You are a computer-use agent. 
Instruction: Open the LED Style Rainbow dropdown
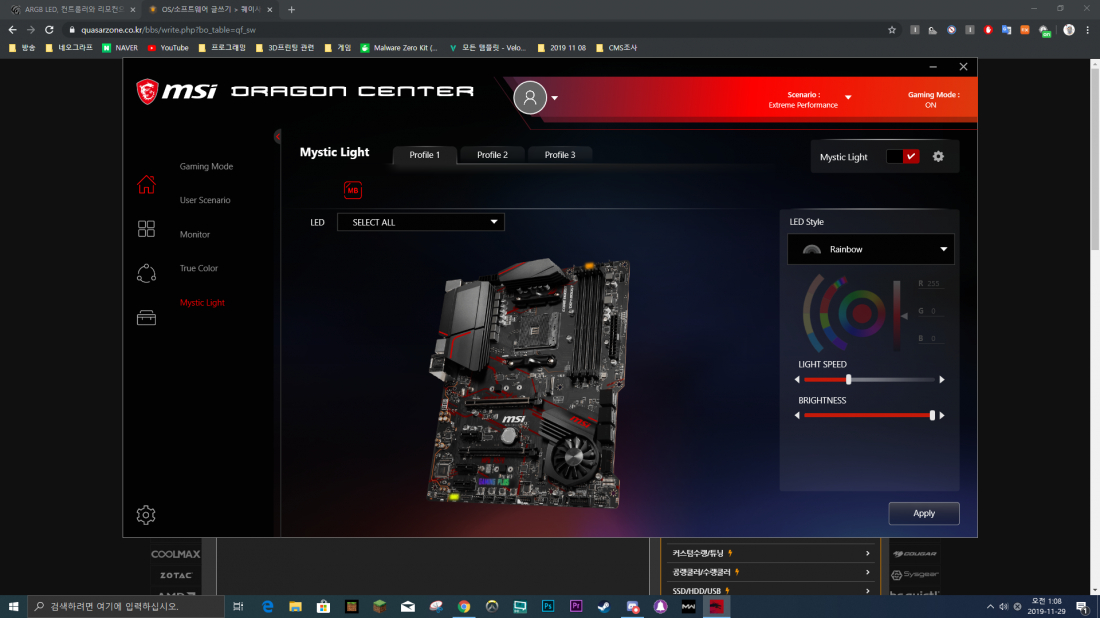point(871,249)
